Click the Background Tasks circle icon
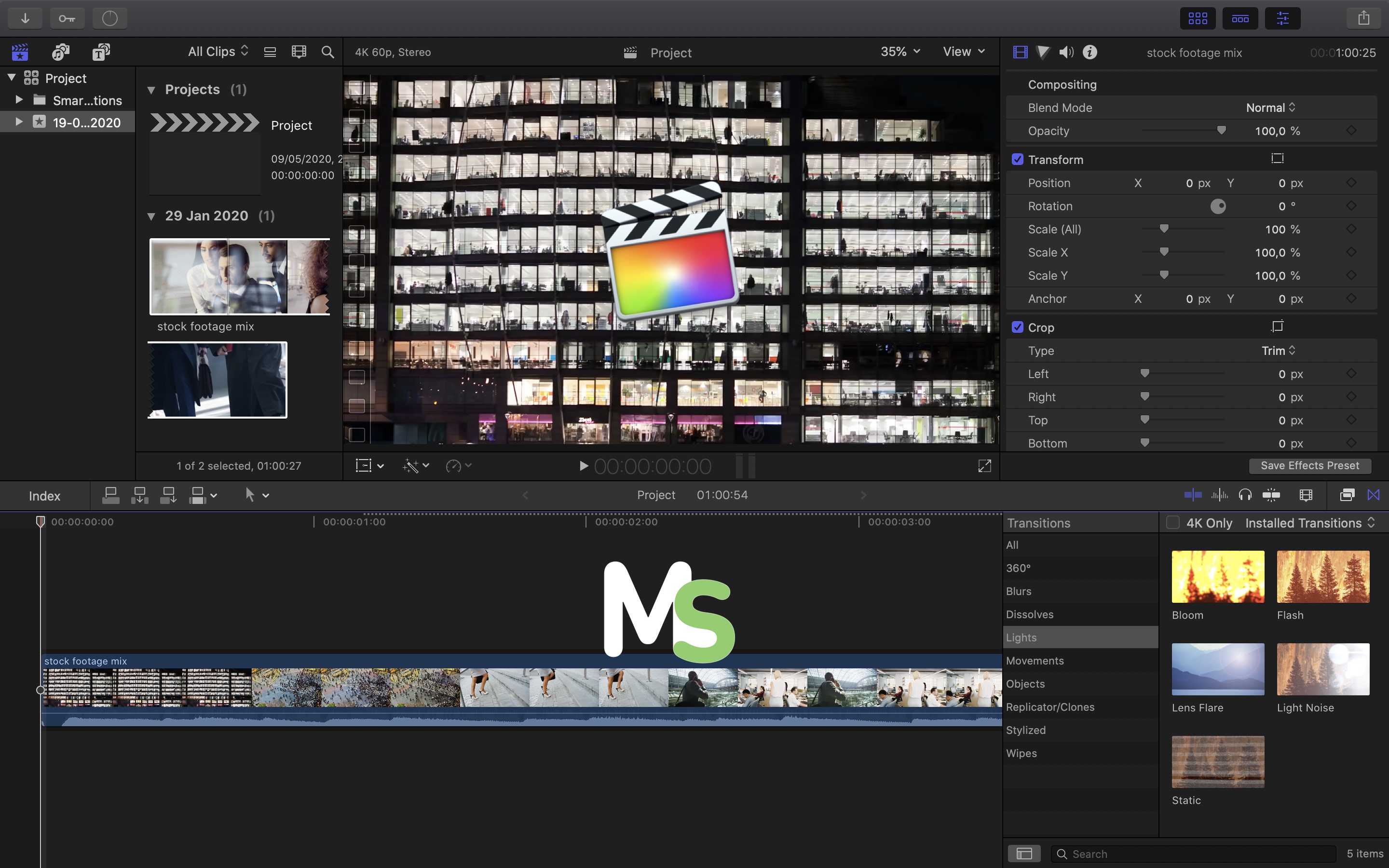1389x868 pixels. click(x=109, y=18)
